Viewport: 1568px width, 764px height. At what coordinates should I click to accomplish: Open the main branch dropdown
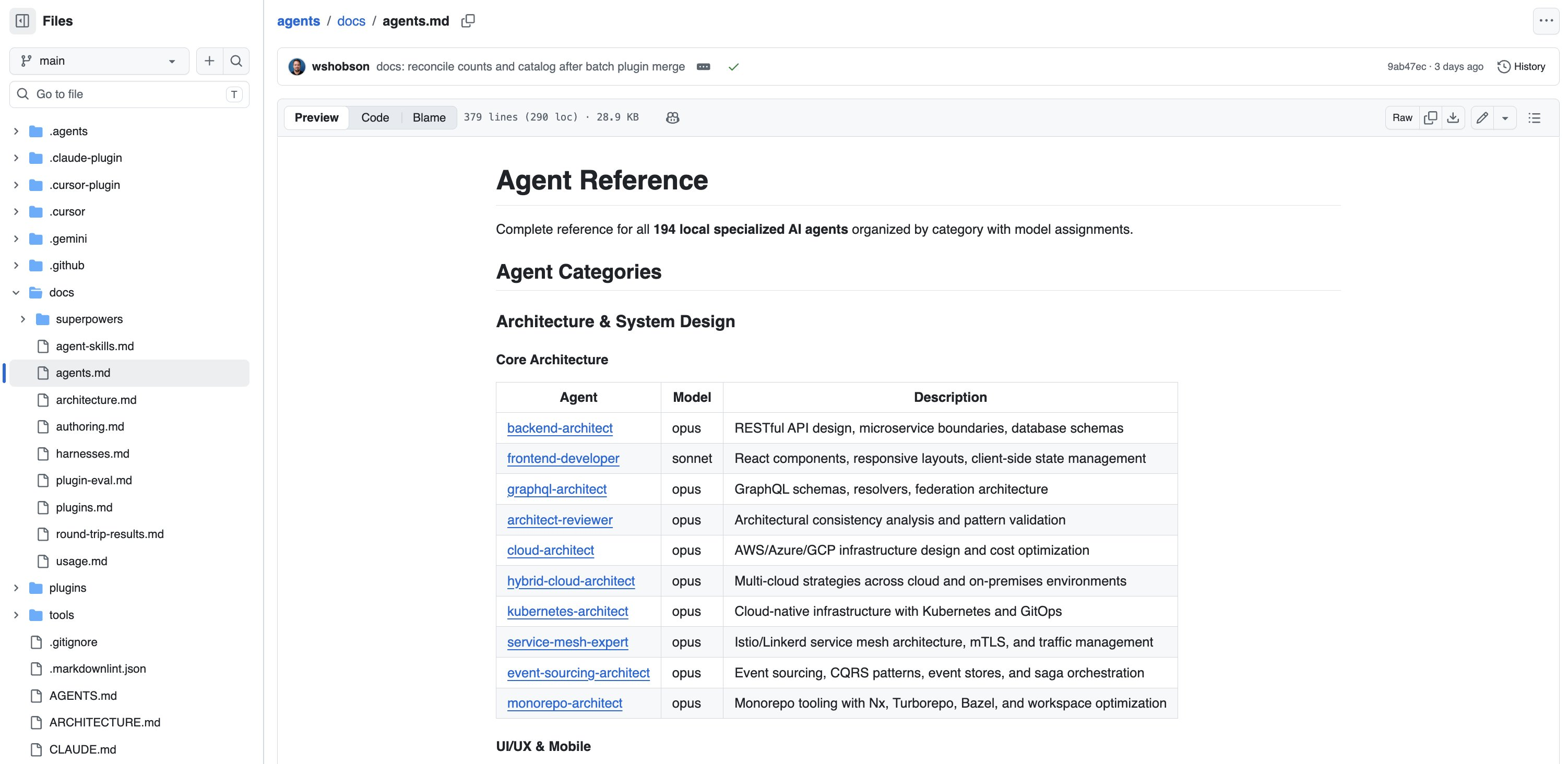coord(99,61)
